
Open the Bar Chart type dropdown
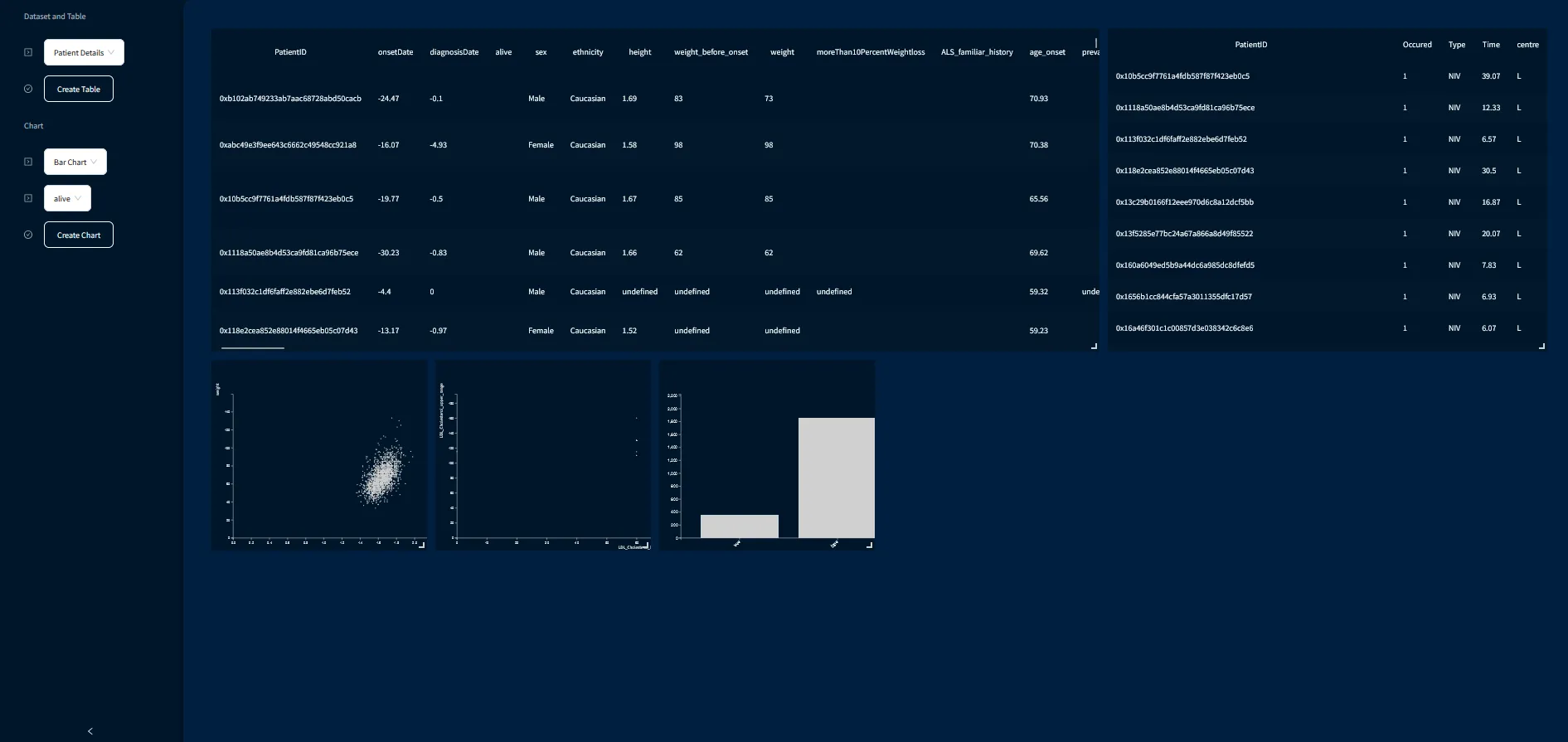click(x=75, y=162)
